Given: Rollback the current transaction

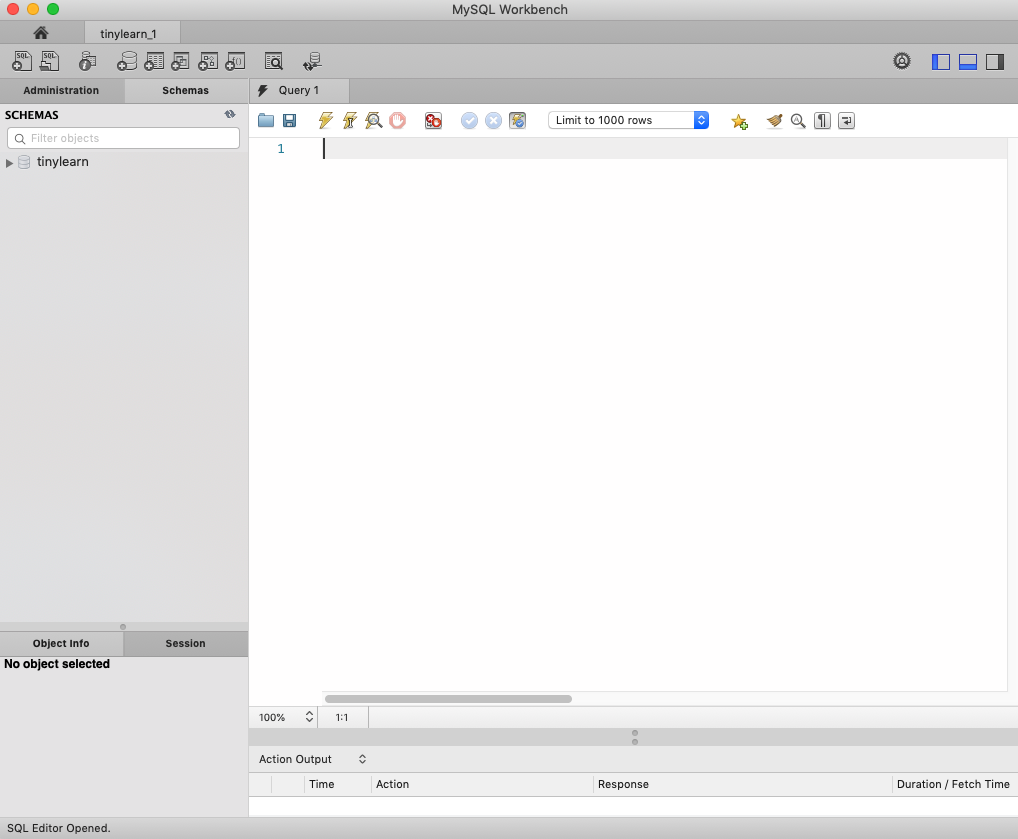Looking at the screenshot, I should [493, 120].
